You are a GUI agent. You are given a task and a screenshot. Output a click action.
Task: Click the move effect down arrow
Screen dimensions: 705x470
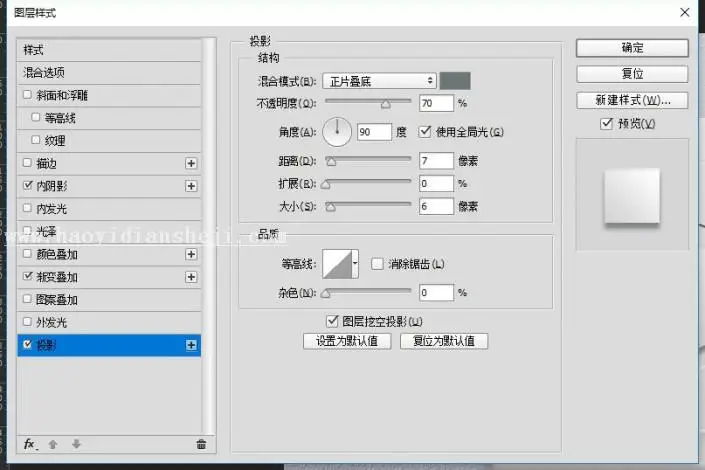click(76, 444)
